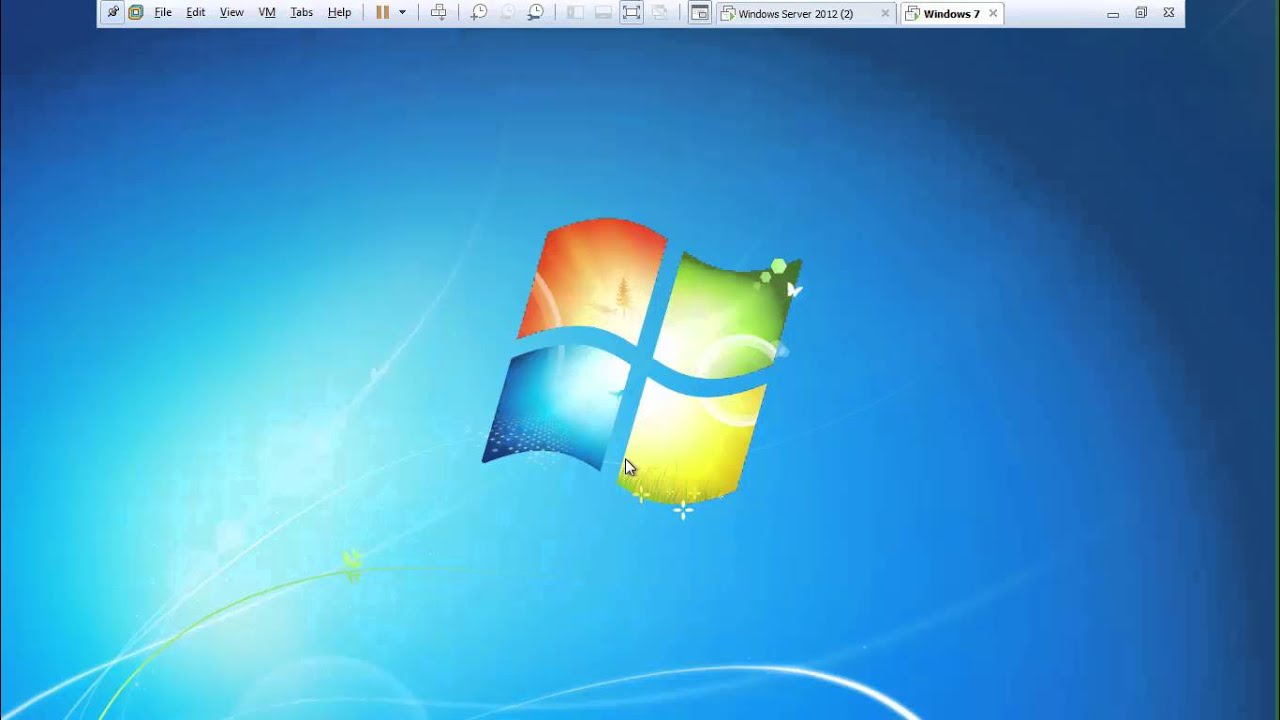Close the Windows Server 2012 (2) tab
The height and width of the screenshot is (720, 1280).
[885, 14]
